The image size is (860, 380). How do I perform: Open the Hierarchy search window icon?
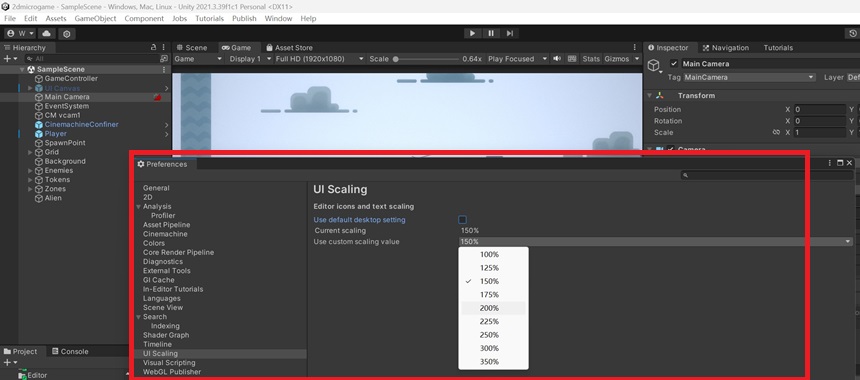click(x=163, y=59)
